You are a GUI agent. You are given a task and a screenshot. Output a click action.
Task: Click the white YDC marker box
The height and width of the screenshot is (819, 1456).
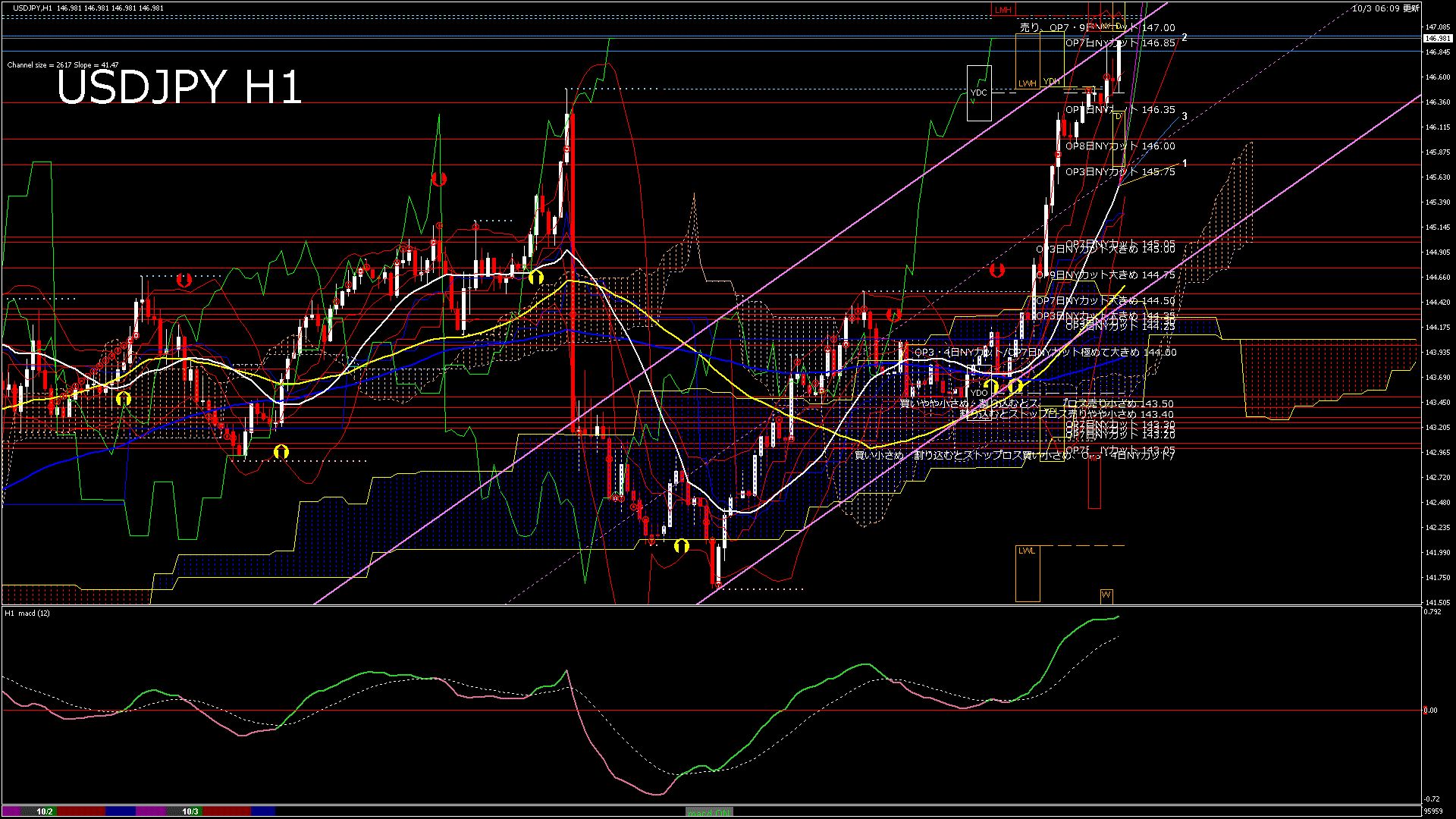pos(979,93)
